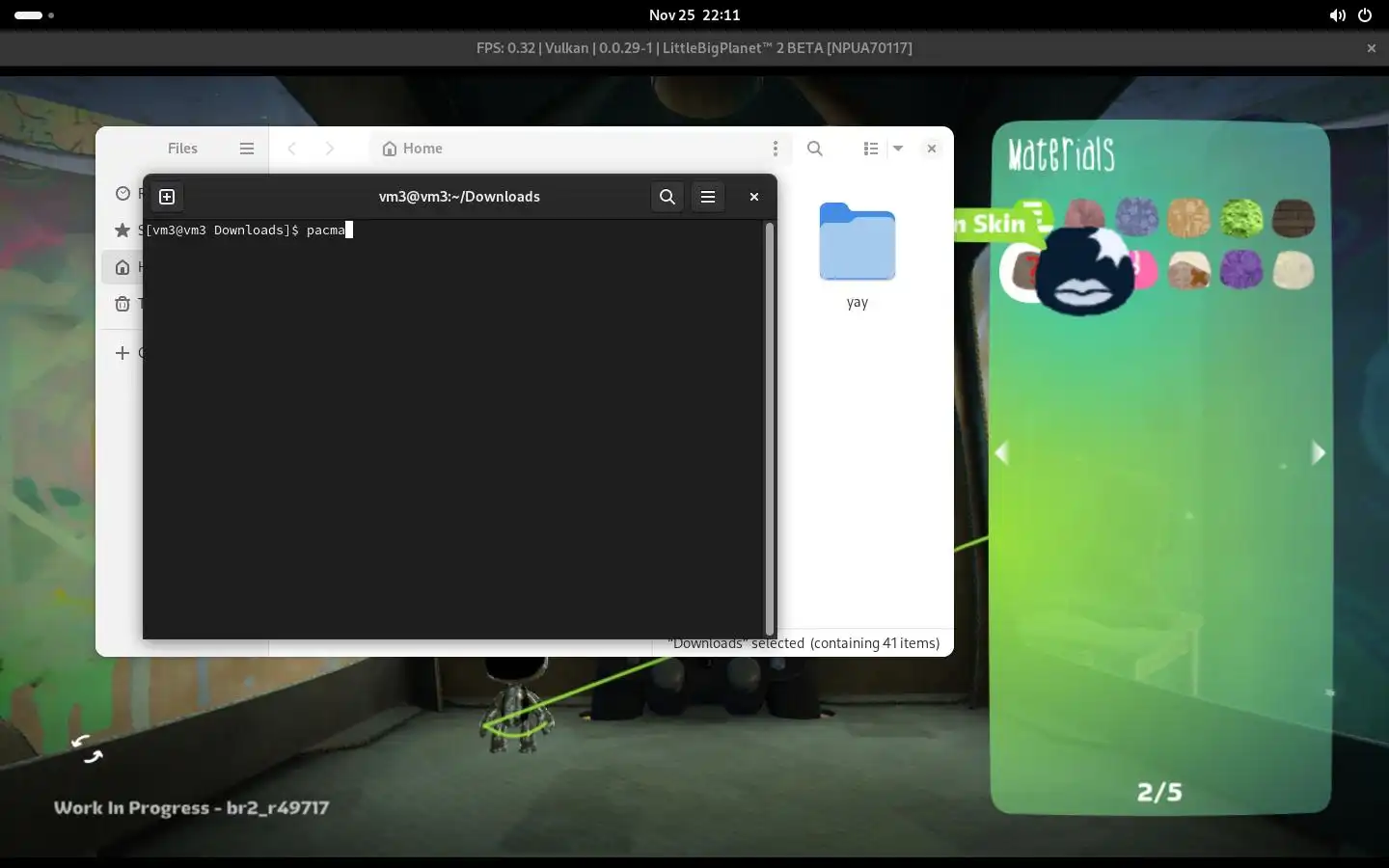Click the volume icon in the top bar

[x=1337, y=15]
